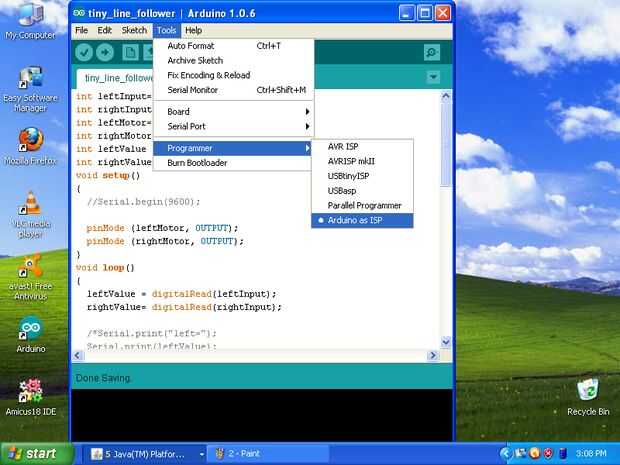This screenshot has width=620, height=465.
Task: Select AVR ISP programmer
Action: coord(362,147)
